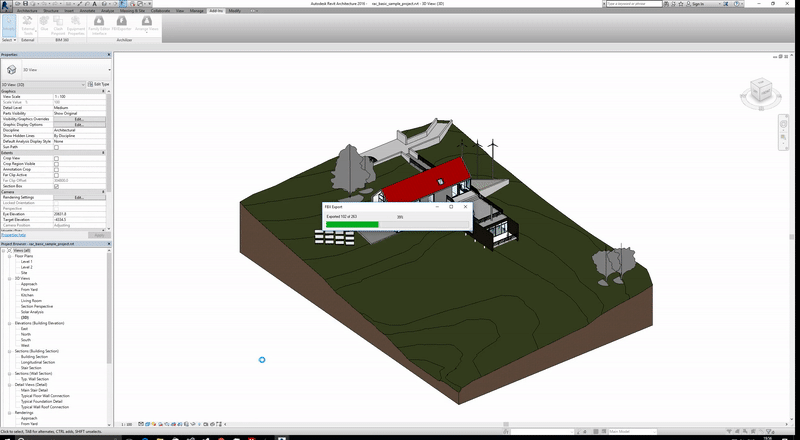Select Level 1 floor plan in browser
This screenshot has height=440, width=800.
[27, 261]
